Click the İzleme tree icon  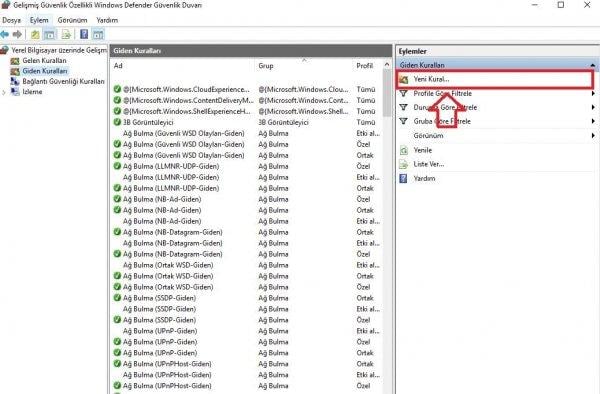pos(15,92)
